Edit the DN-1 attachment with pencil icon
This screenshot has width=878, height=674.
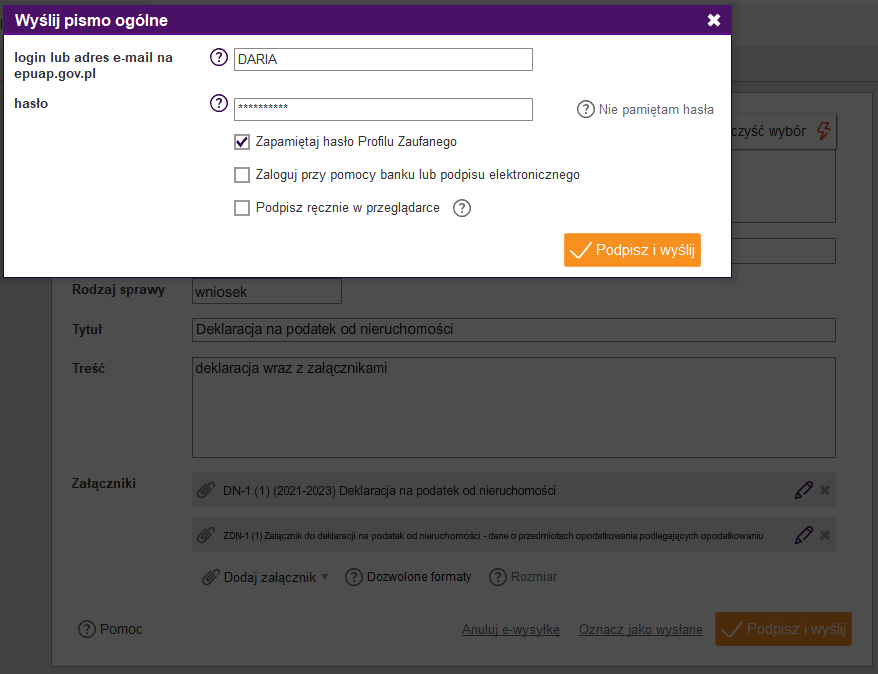click(804, 490)
